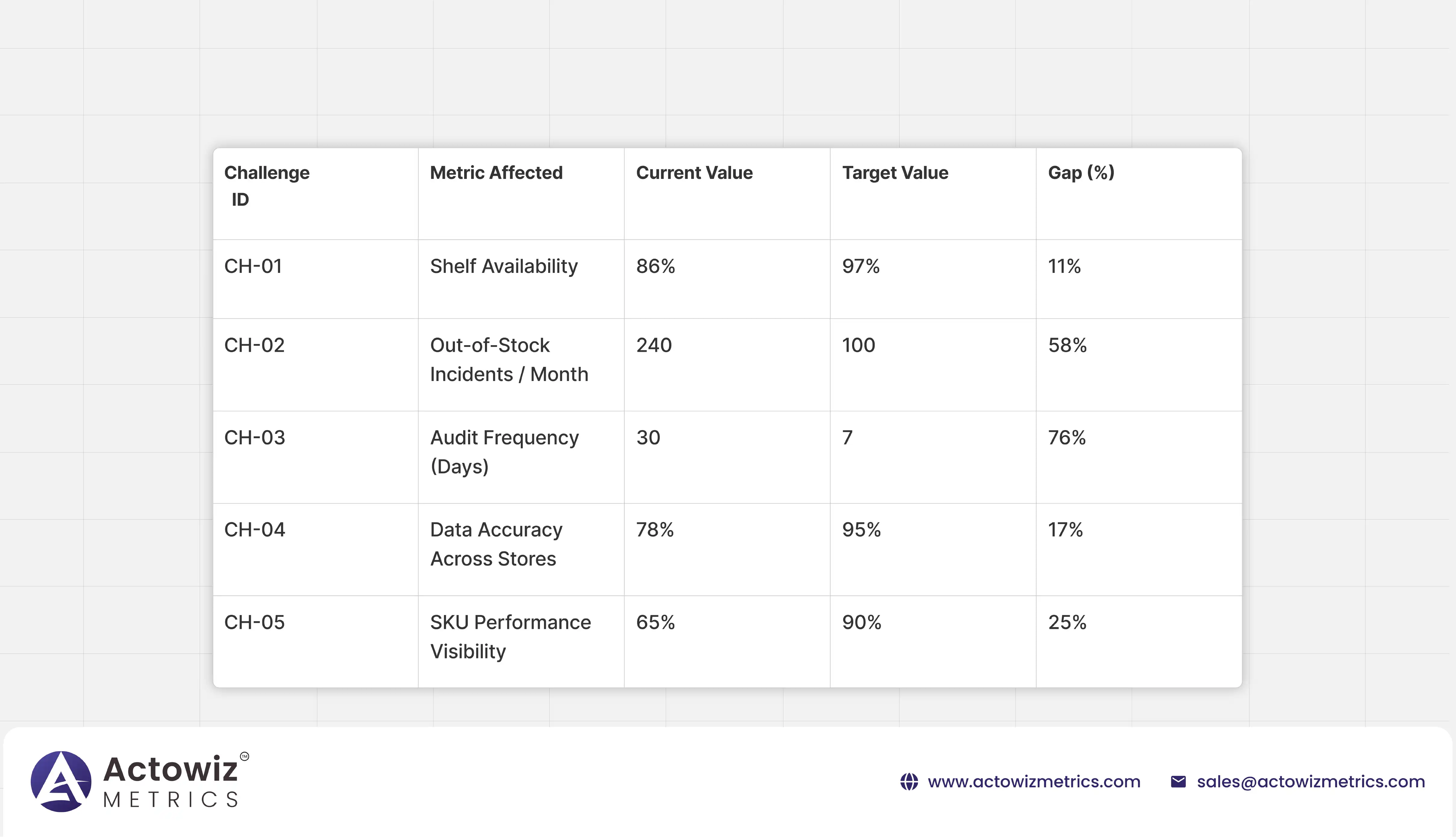
Task: Select the CH-05 identifier cell
Action: [x=254, y=623]
